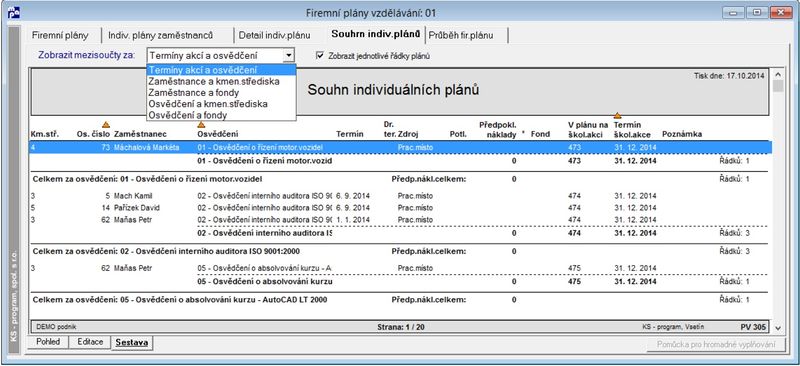Select the row 'Máchalová Markéta'
800x366 pixels.
pyautogui.click(x=401, y=147)
